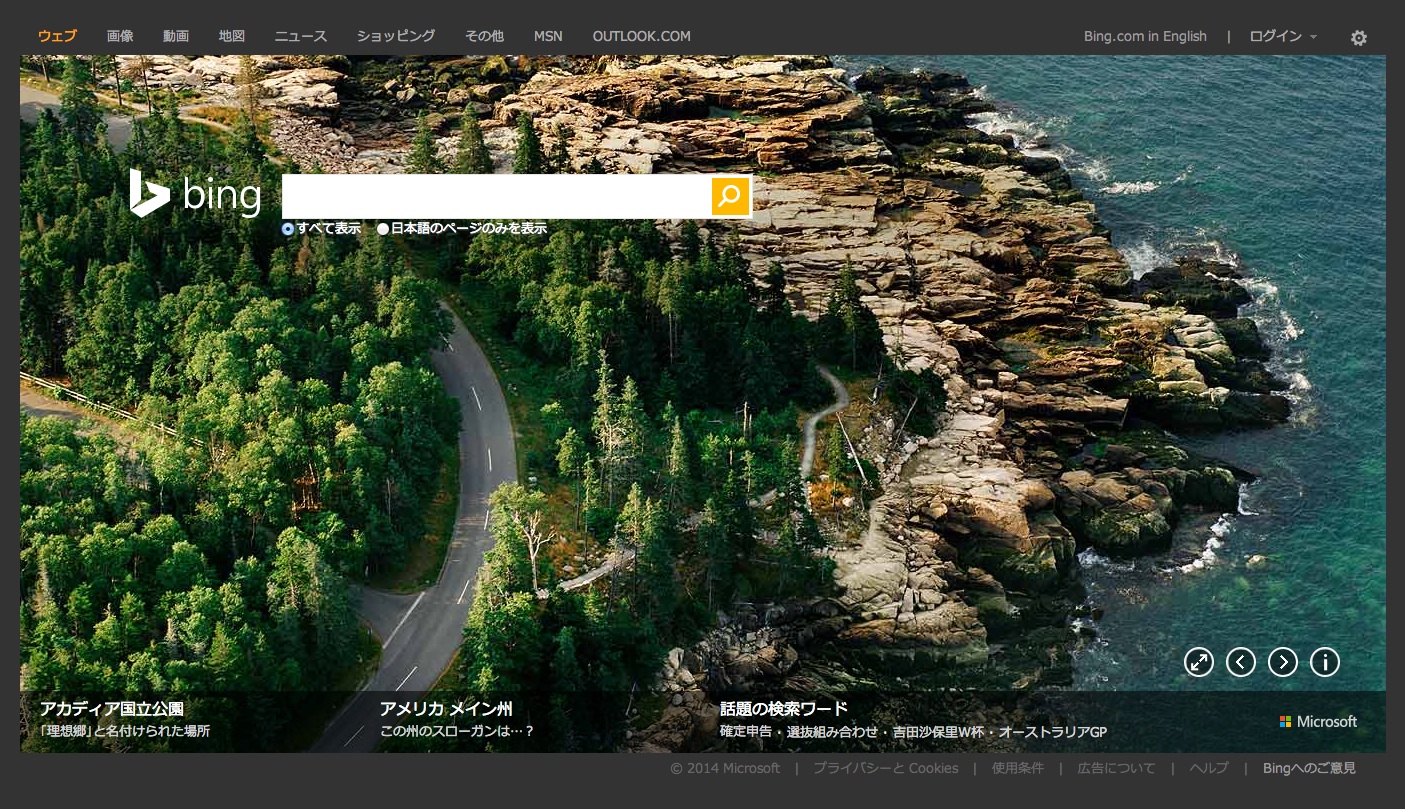1405x809 pixels.
Task: Open the プライバシーと Cookies link
Action: pyautogui.click(x=885, y=768)
